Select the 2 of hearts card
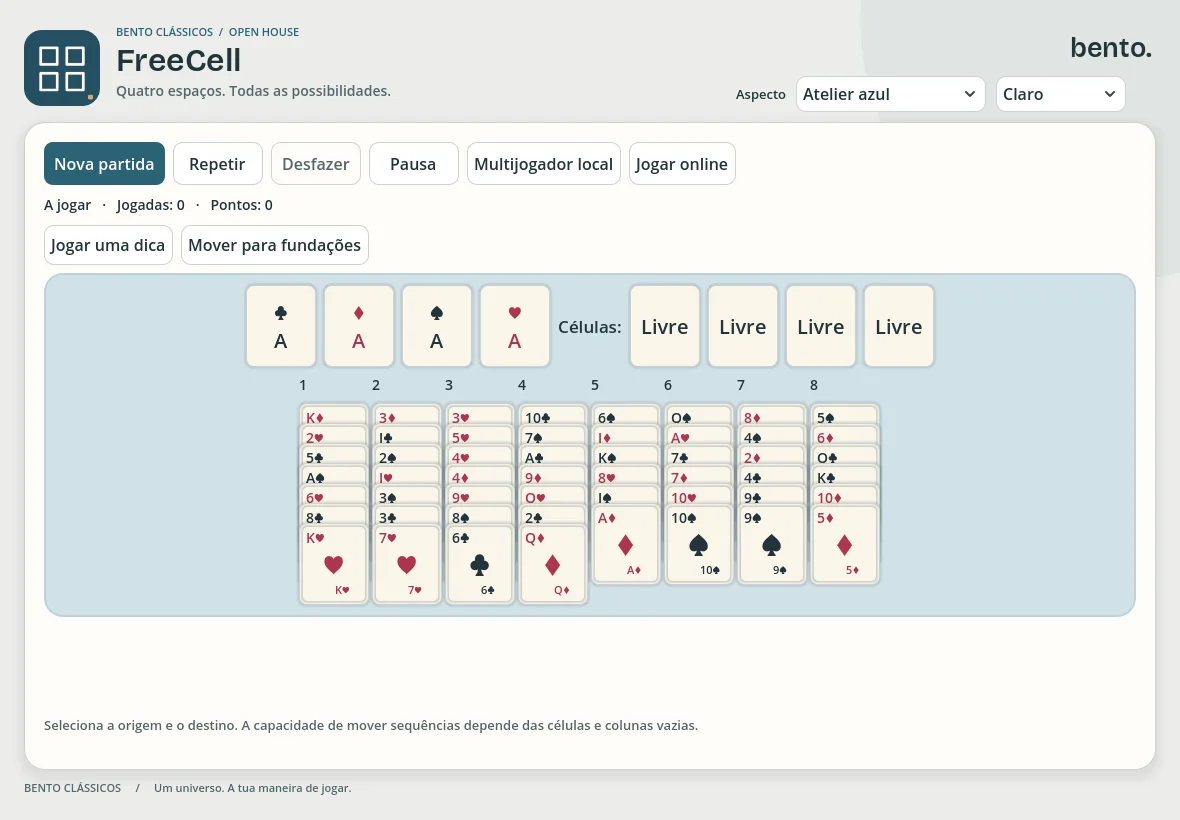 tap(334, 436)
